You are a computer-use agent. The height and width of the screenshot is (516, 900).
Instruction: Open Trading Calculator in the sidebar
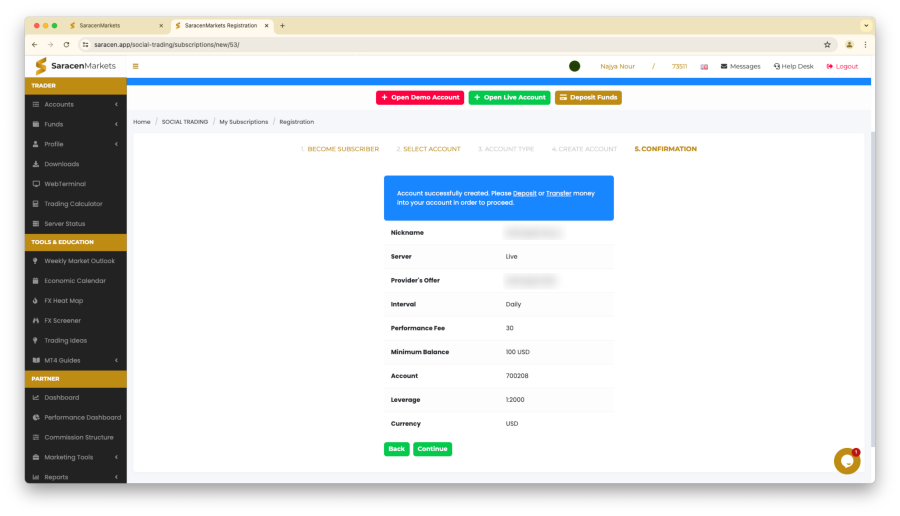pyautogui.click(x=76, y=204)
